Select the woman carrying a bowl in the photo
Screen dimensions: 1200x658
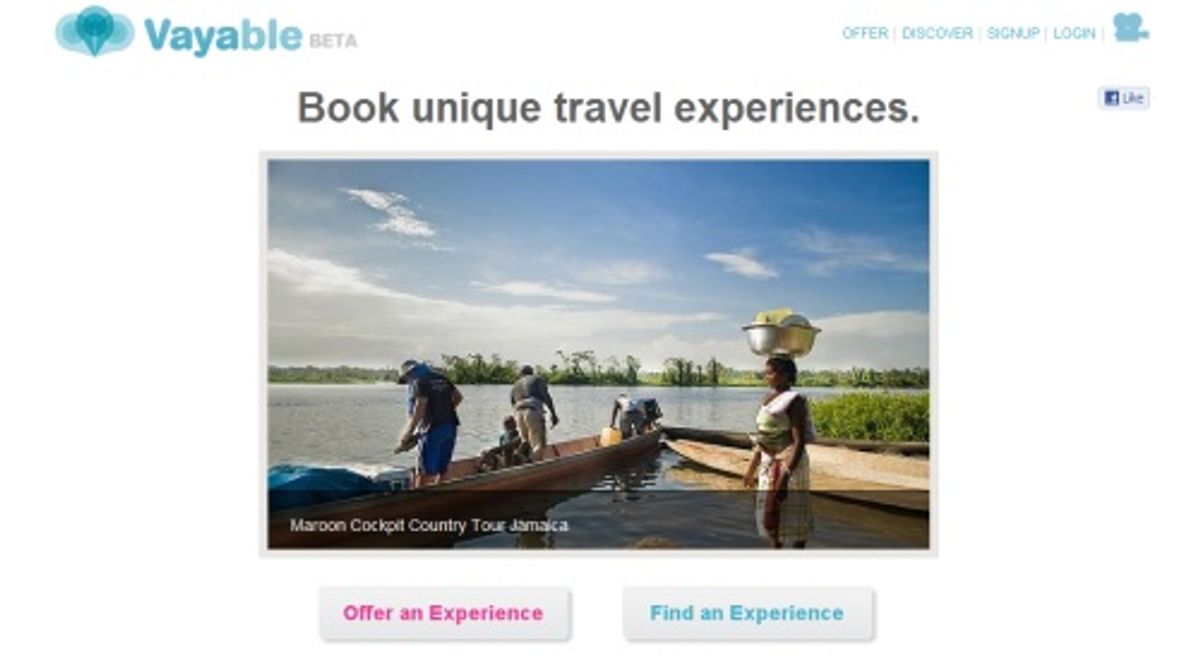click(x=782, y=430)
